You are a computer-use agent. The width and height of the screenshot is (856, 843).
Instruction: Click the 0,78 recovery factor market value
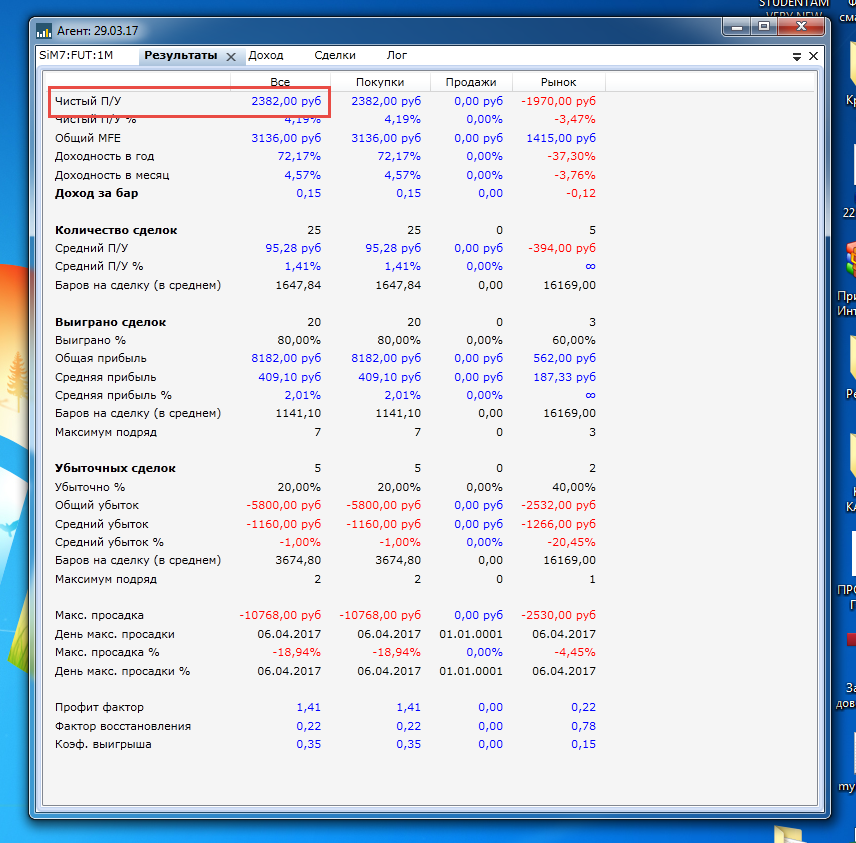tap(584, 726)
